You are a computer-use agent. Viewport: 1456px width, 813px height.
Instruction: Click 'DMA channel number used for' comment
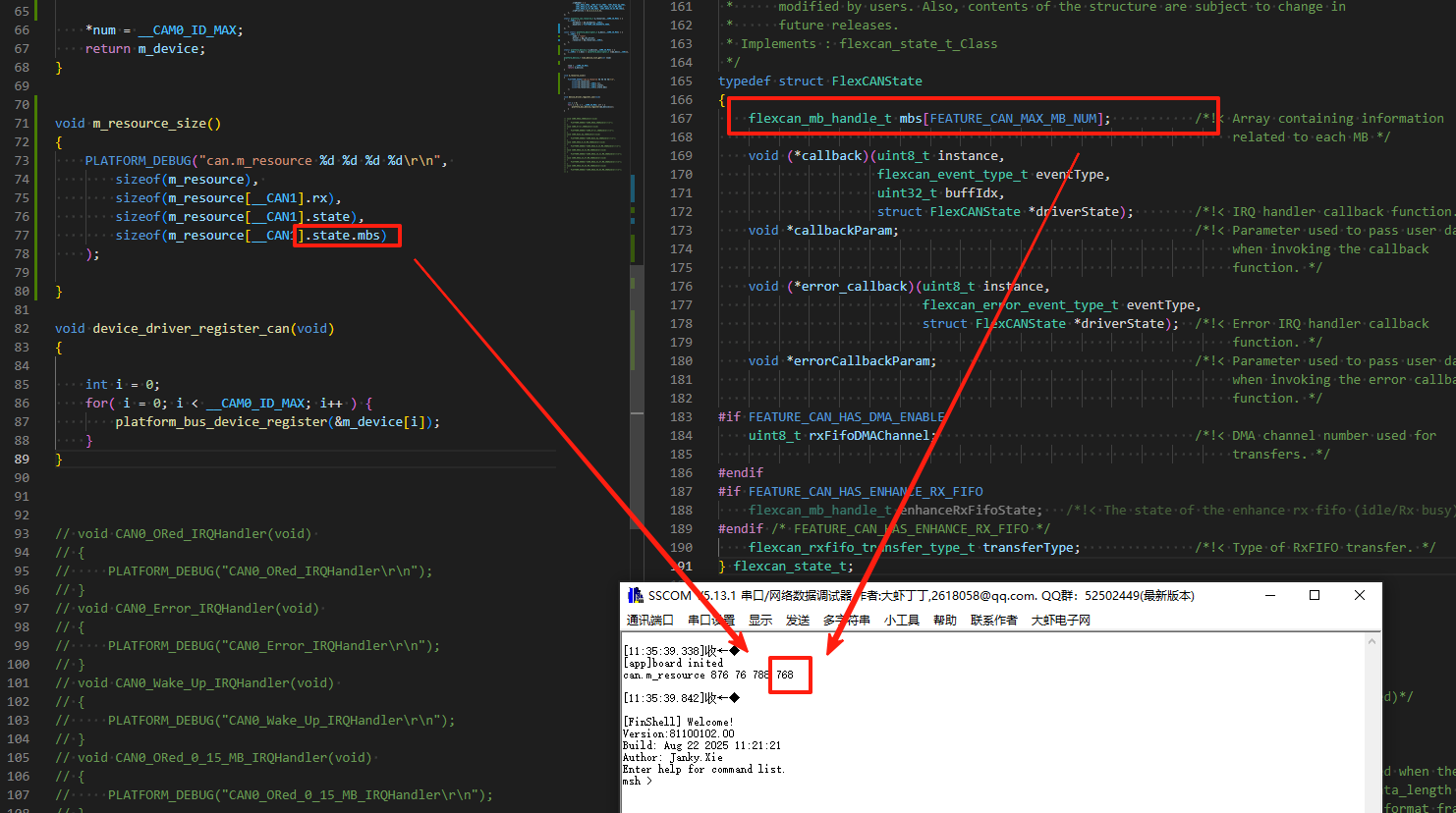pyautogui.click(x=1334, y=435)
